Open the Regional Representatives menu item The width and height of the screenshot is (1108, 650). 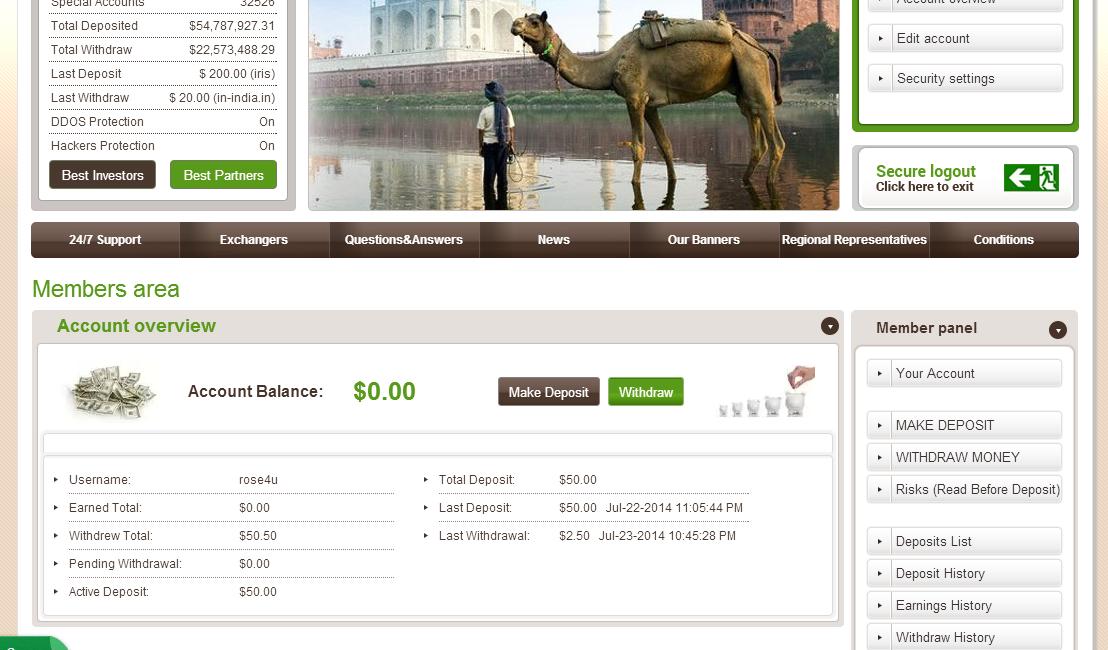click(854, 240)
